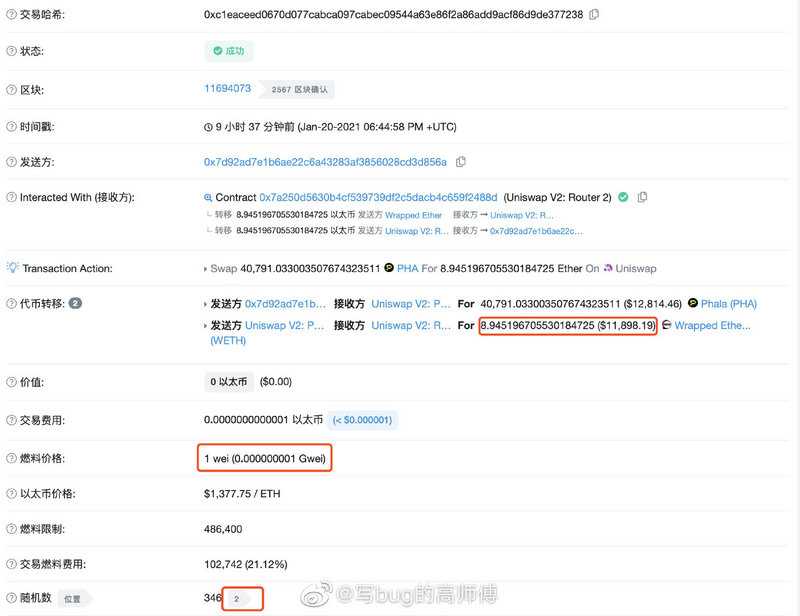Image resolution: width=800 pixels, height=616 pixels.
Task: Click help icon beside 交易哈希 label
Action: pyautogui.click(x=11, y=15)
